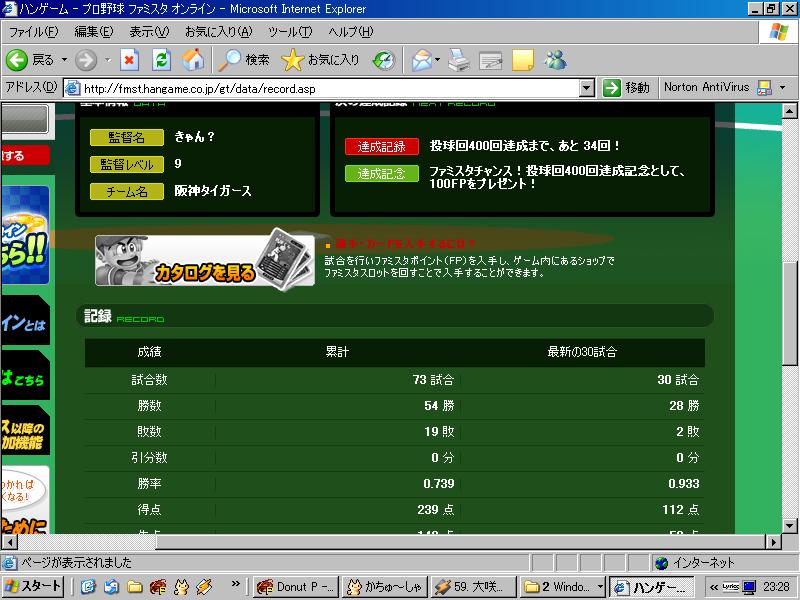
Task: Print the page with printer icon
Action: (459, 60)
